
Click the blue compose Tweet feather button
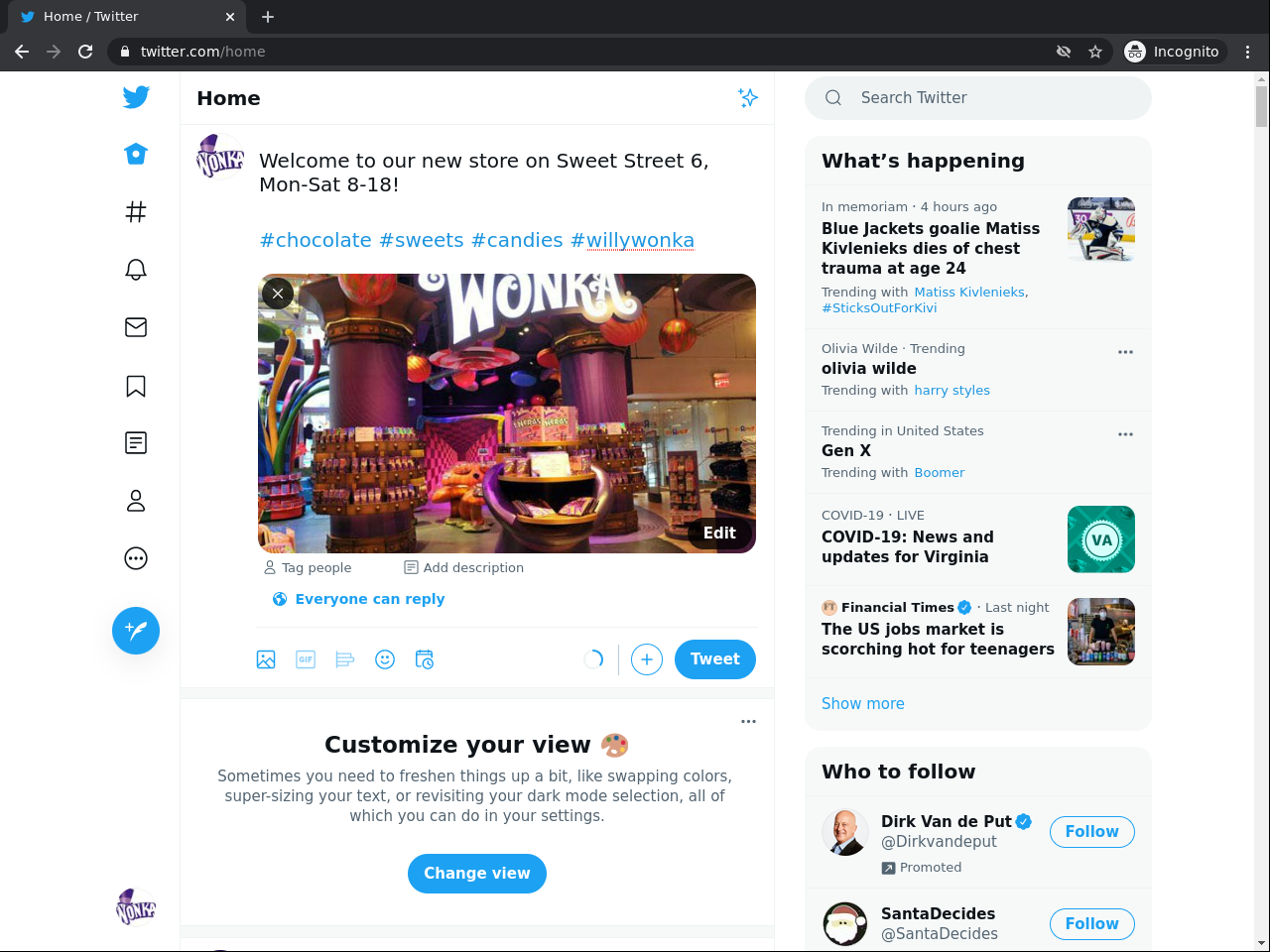pos(136,631)
